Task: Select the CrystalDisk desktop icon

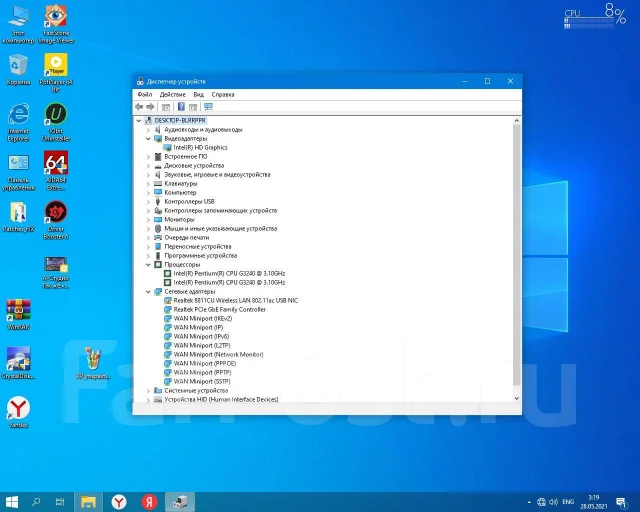Action: coord(18,363)
